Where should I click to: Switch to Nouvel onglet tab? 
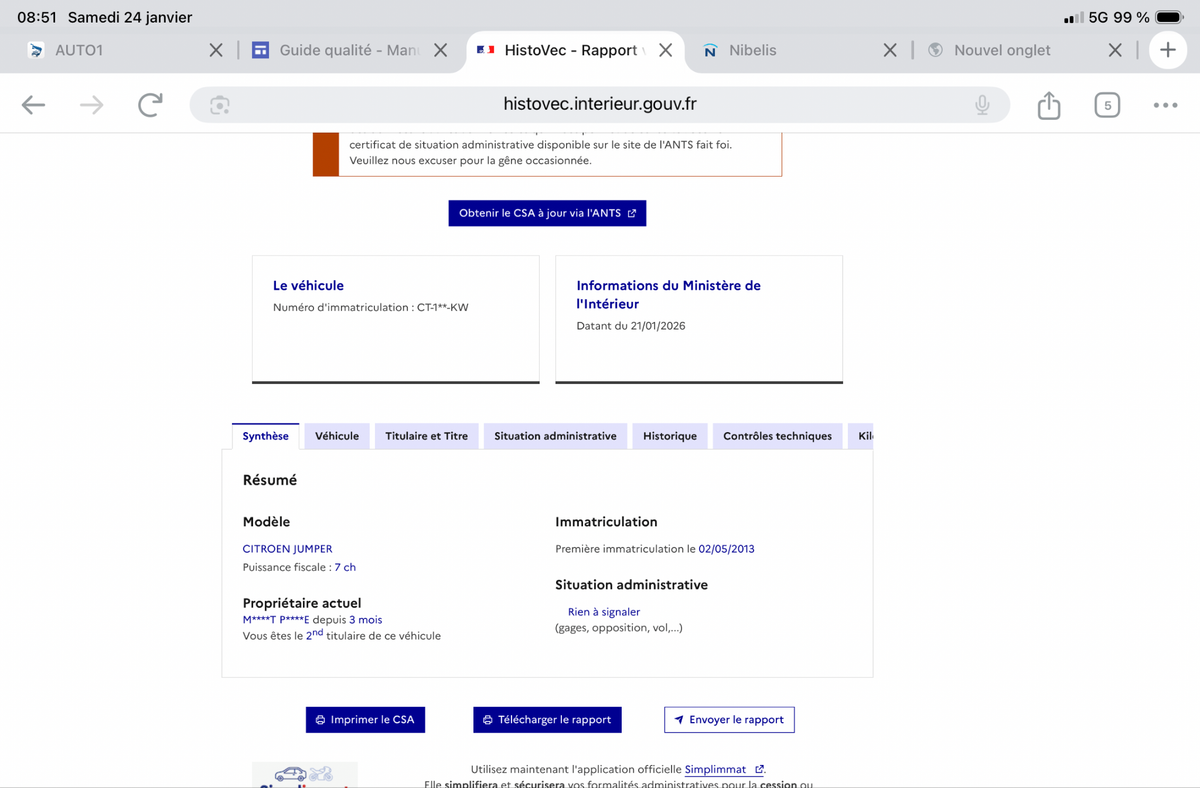(1000, 50)
